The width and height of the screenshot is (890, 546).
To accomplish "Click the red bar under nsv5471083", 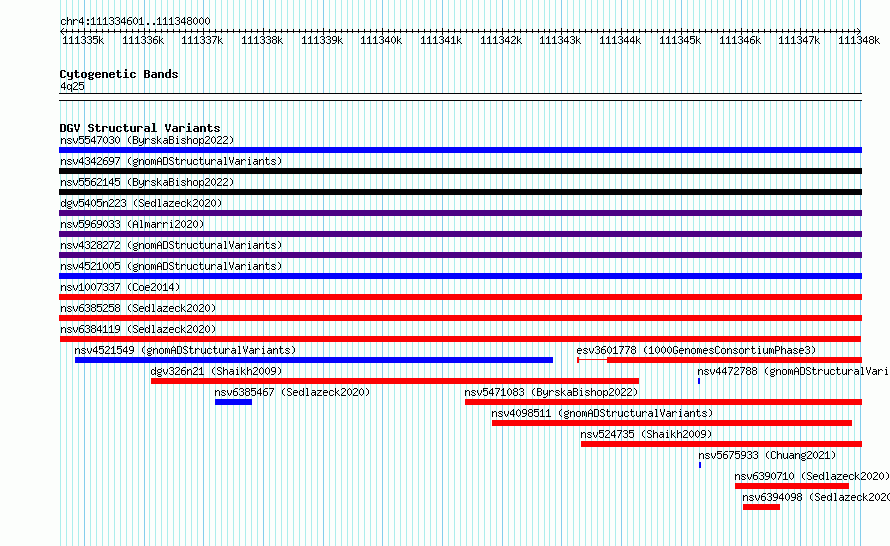I will (x=664, y=402).
